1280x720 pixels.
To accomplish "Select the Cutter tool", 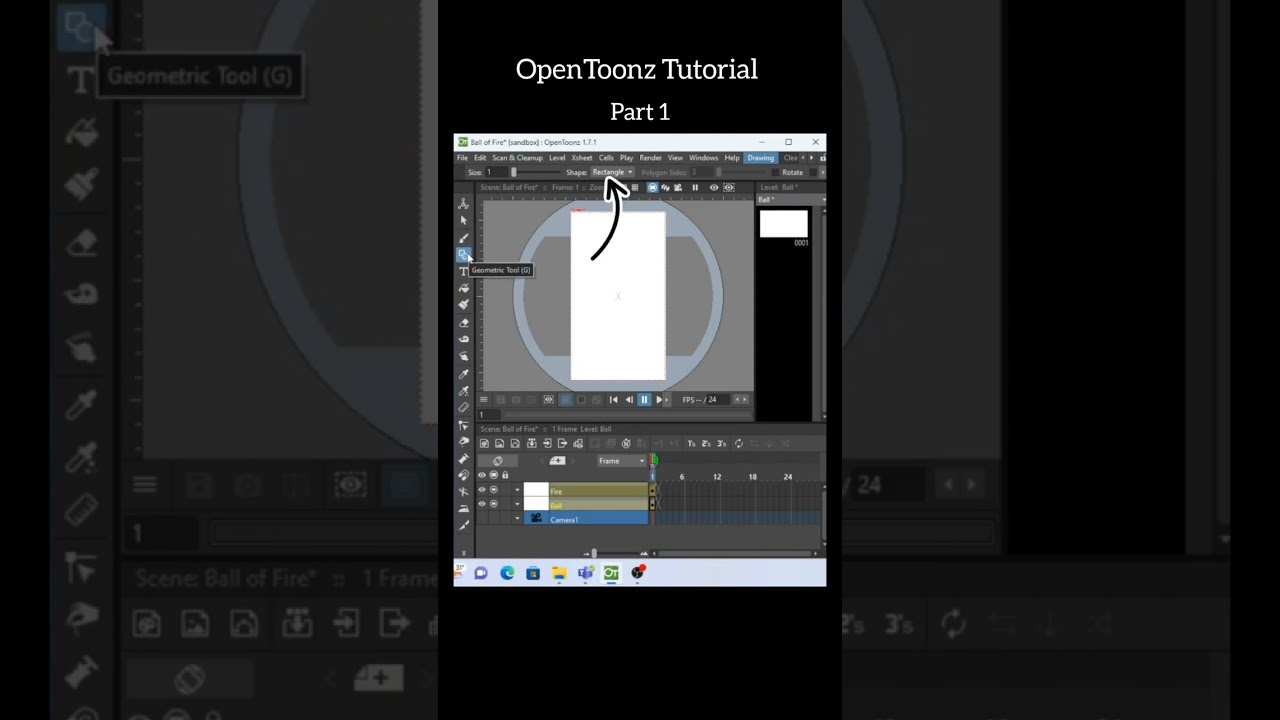I will 463,525.
